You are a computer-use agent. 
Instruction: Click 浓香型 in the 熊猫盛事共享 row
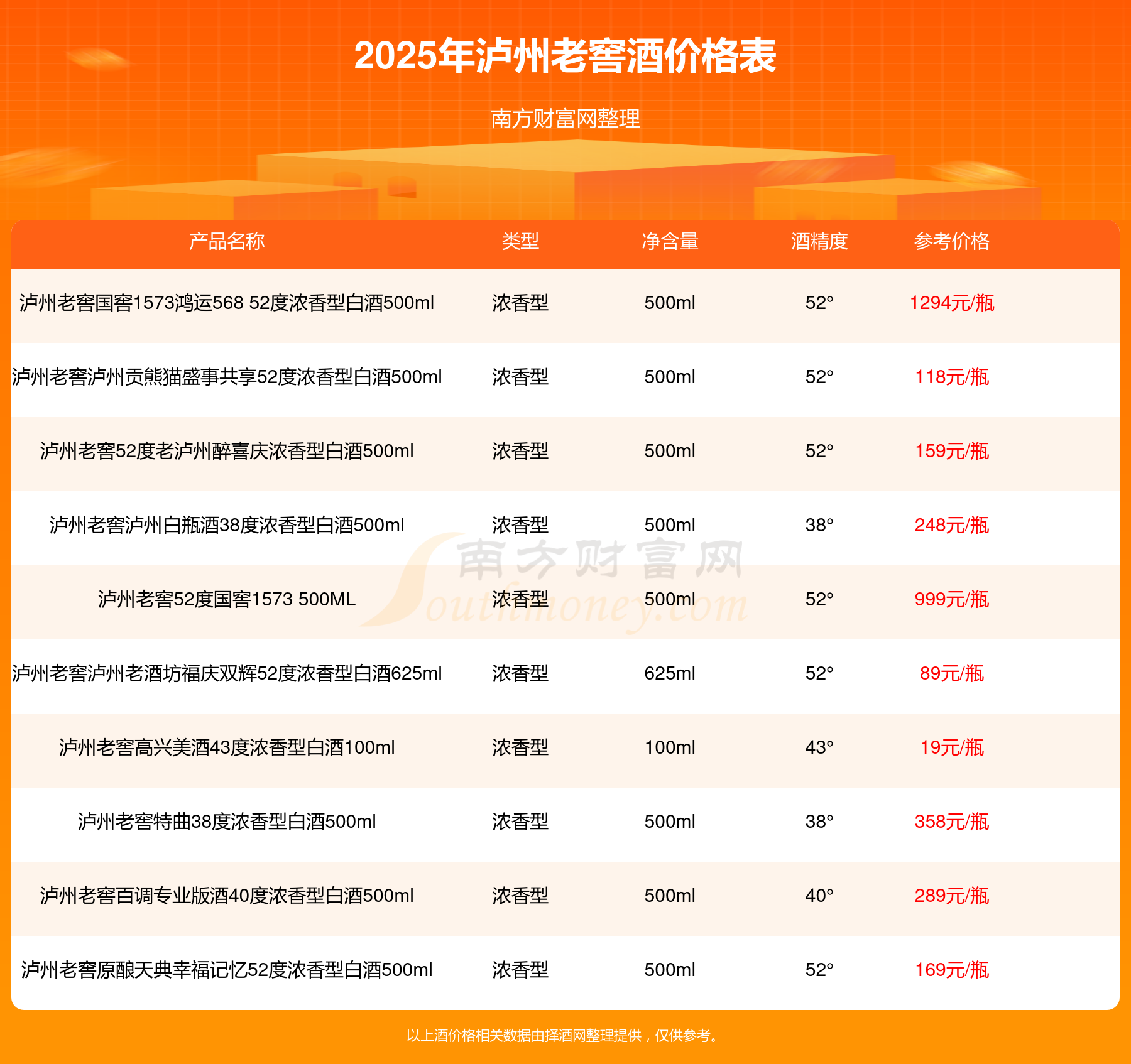point(520,377)
